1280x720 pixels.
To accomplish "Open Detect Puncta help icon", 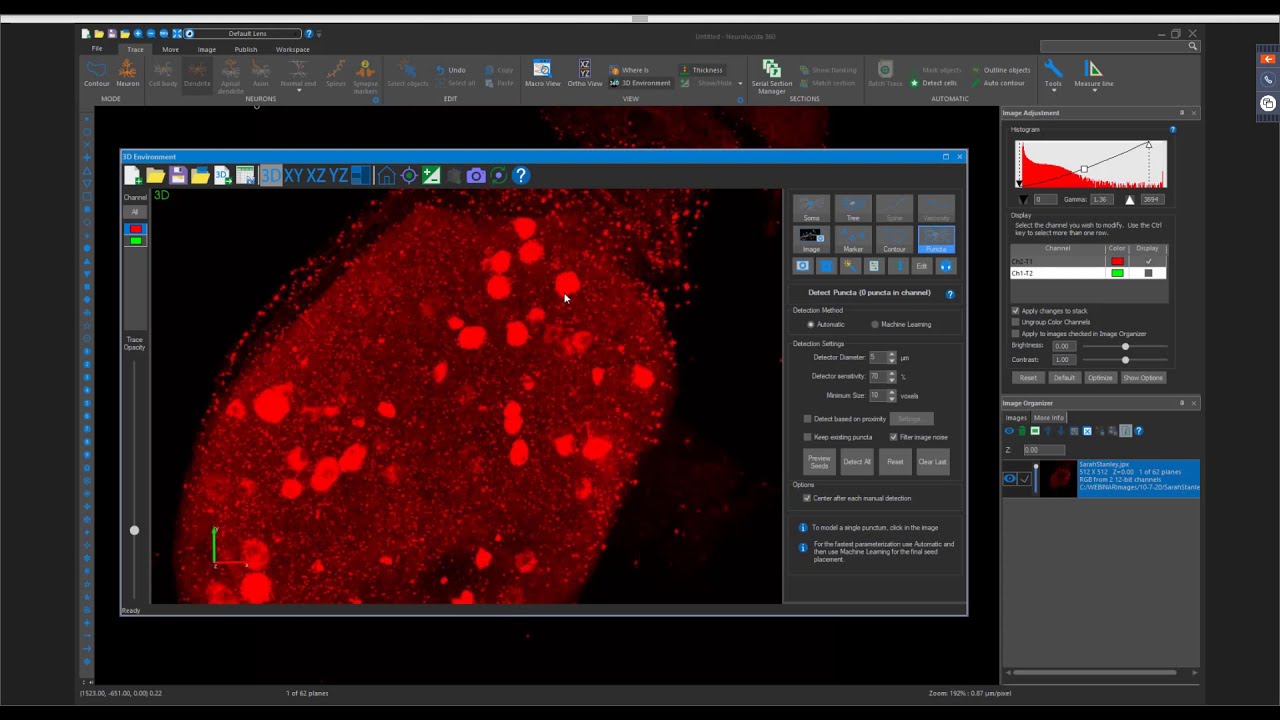I will point(950,294).
